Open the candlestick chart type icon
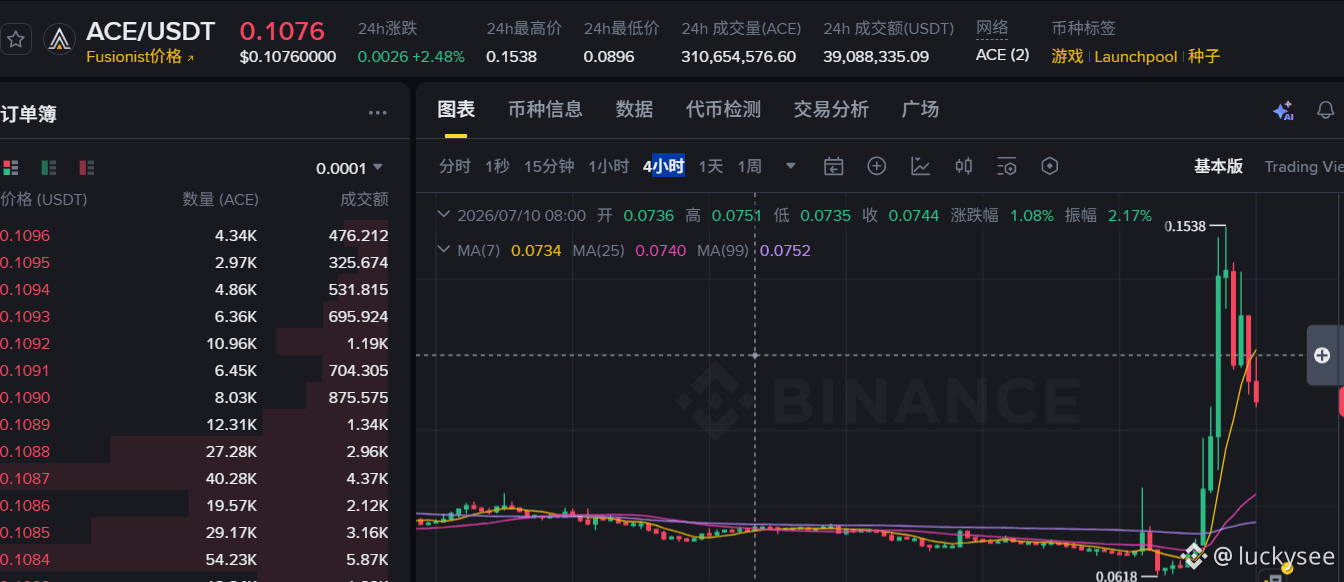Image resolution: width=1344 pixels, height=582 pixels. point(964,166)
